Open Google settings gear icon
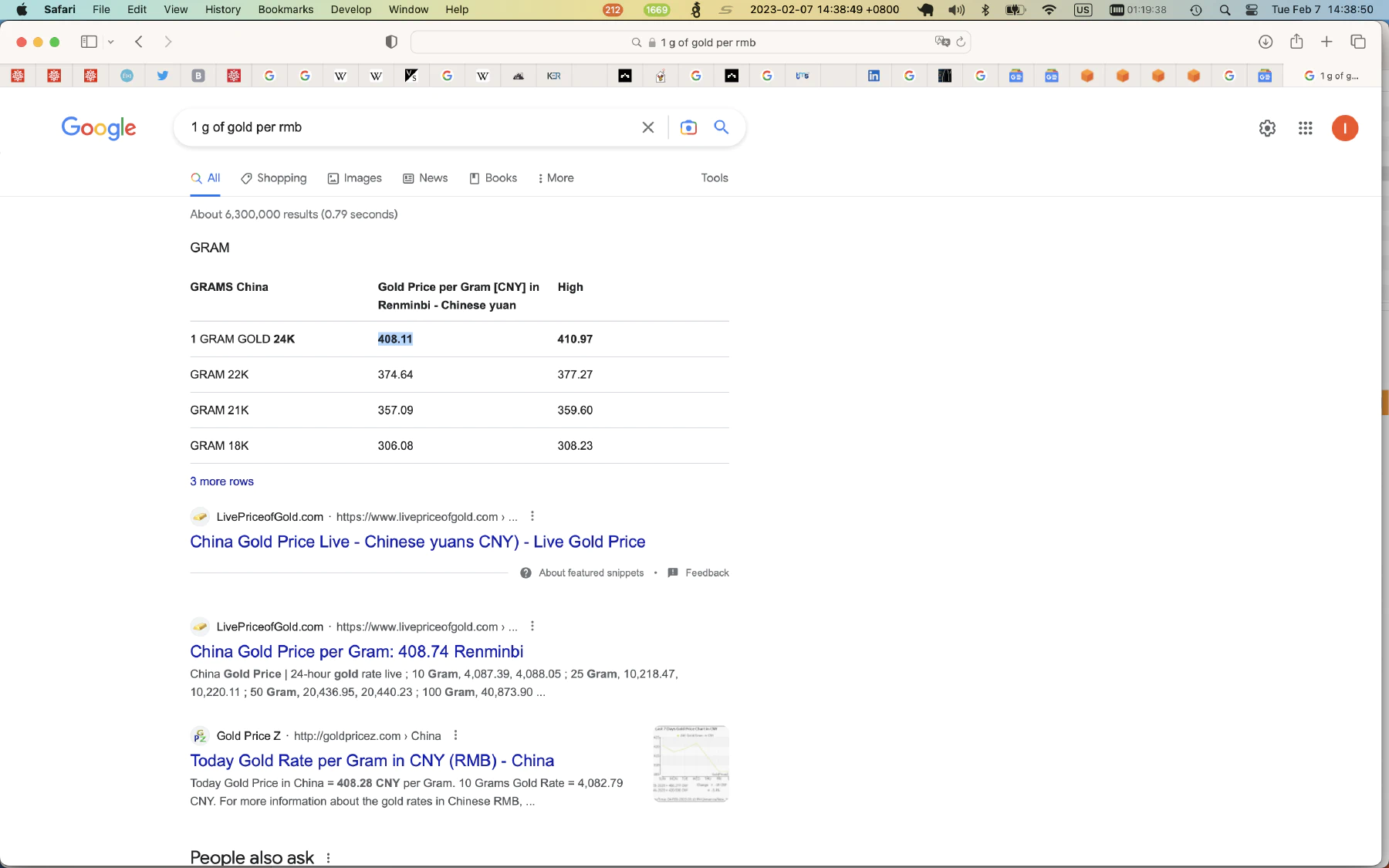1389x868 pixels. point(1267,128)
